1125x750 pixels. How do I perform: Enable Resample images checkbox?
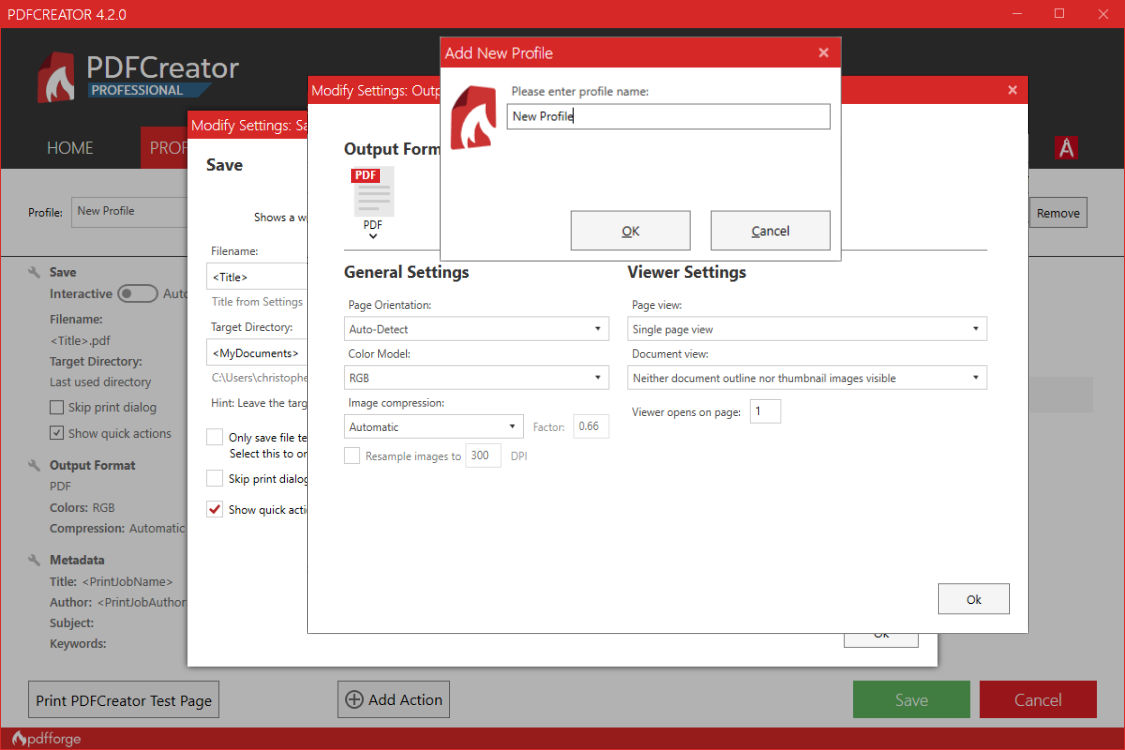352,456
